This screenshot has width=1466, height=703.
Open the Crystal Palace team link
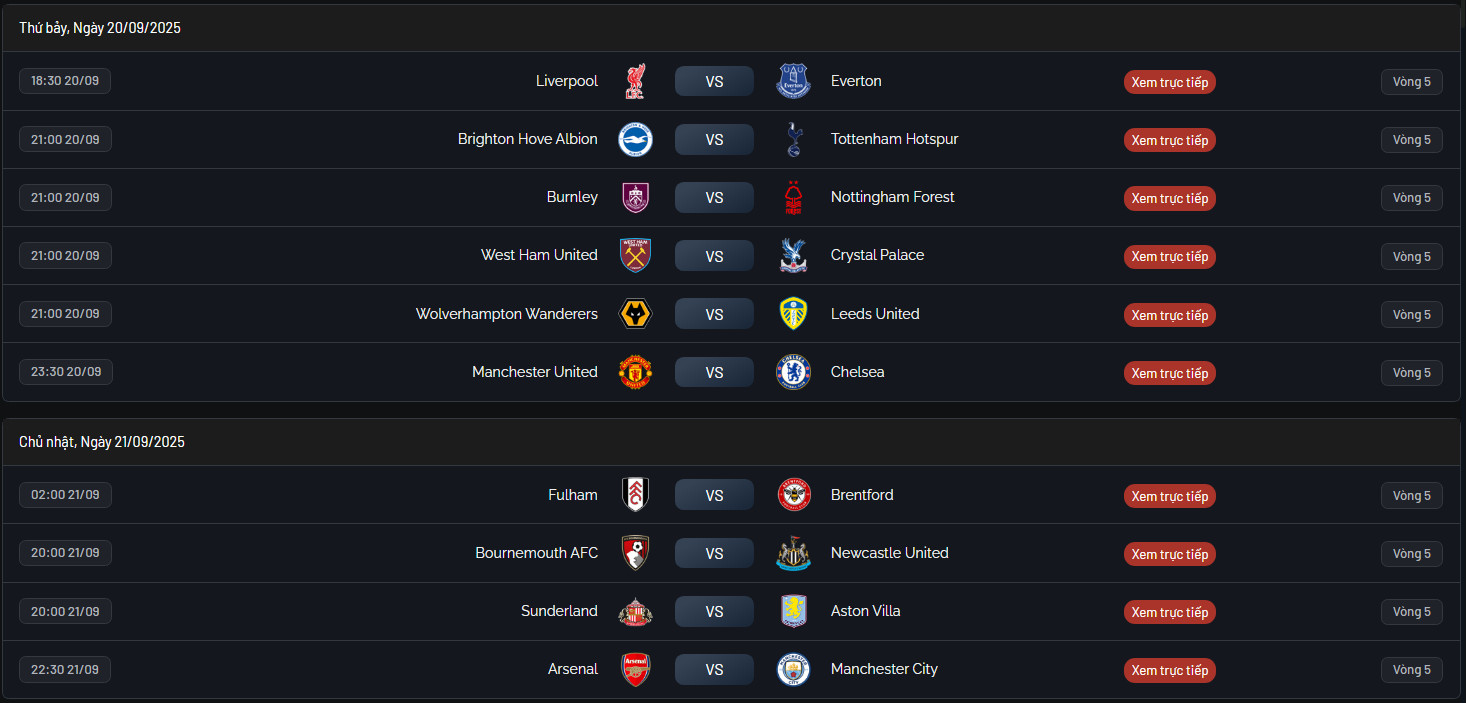click(877, 255)
